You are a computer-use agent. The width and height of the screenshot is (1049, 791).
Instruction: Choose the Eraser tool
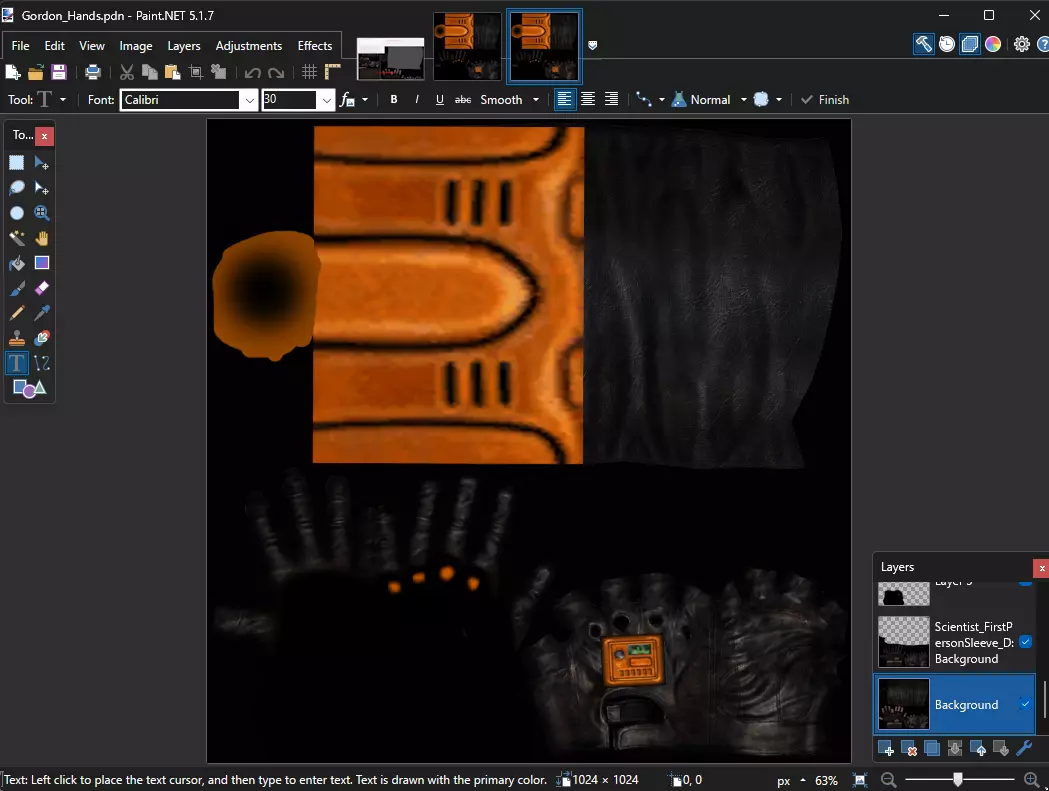tap(42, 288)
